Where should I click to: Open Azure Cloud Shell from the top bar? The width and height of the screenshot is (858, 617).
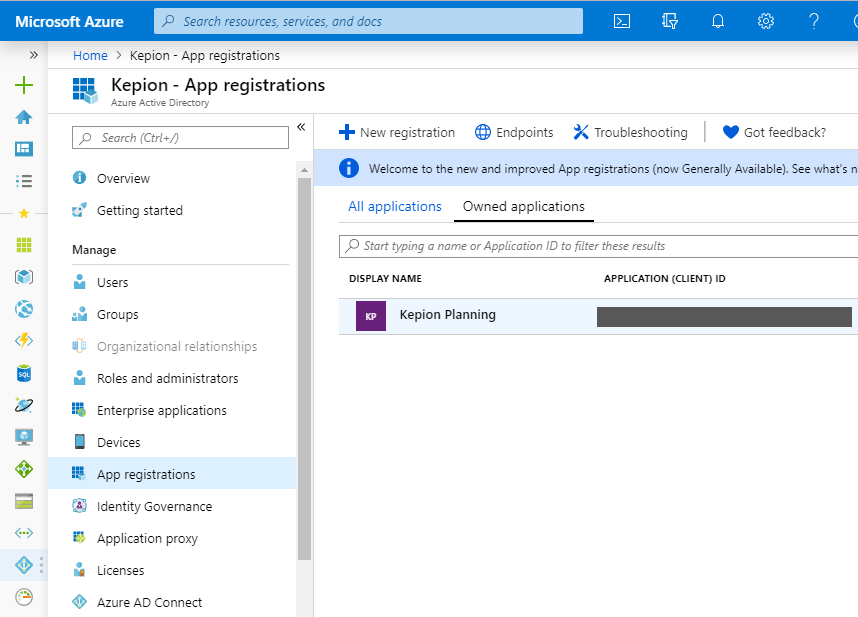pos(621,20)
